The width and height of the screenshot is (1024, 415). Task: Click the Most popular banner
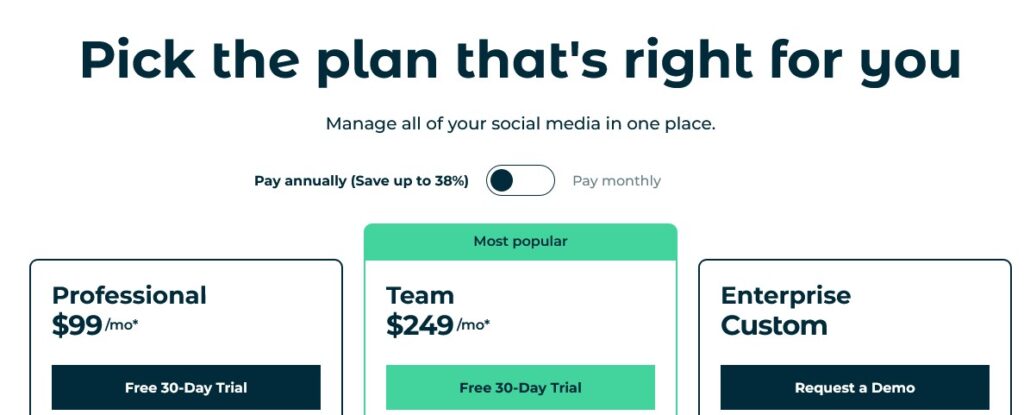tap(520, 242)
